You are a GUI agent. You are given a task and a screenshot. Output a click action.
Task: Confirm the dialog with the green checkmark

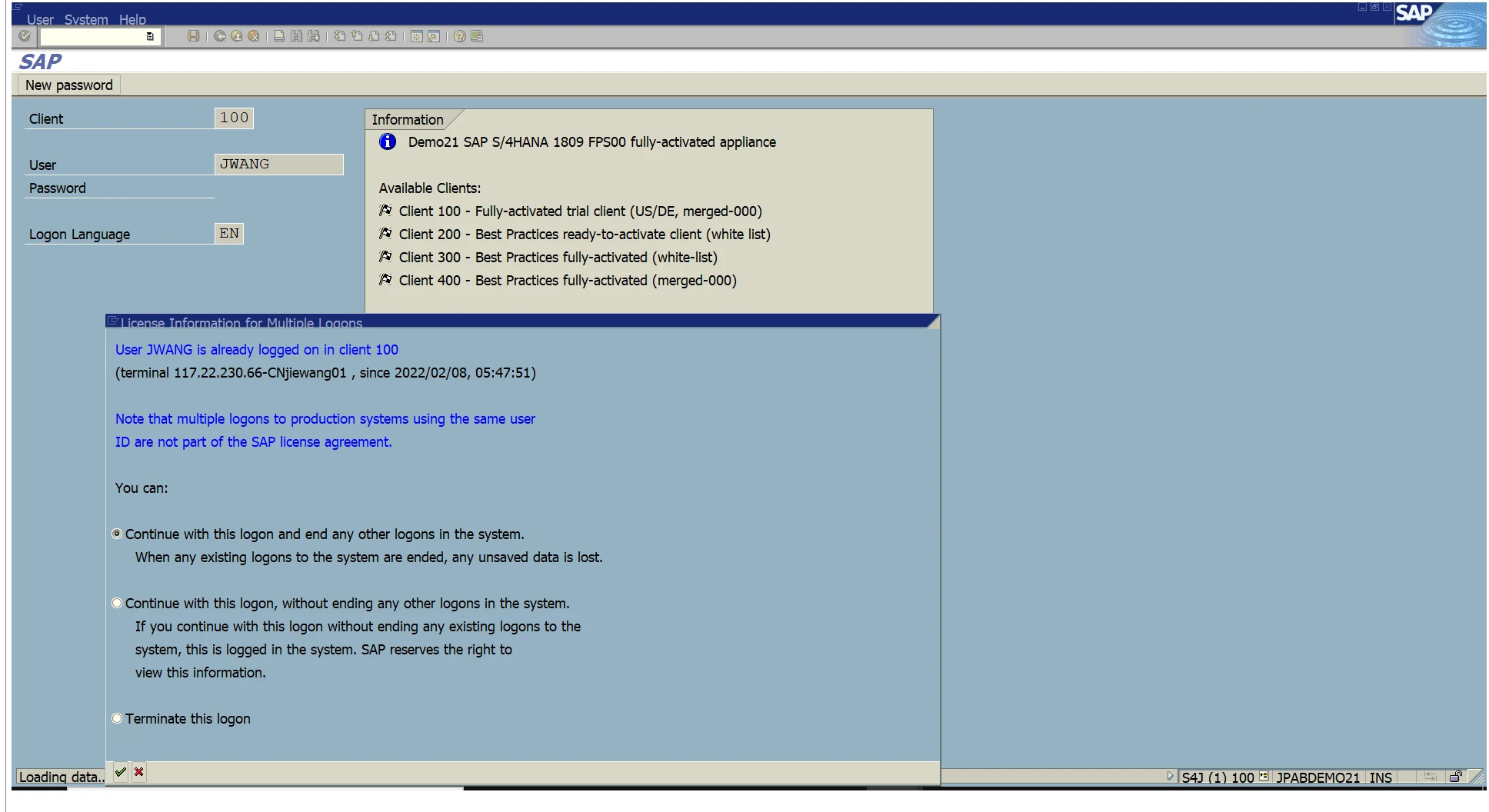[x=119, y=772]
